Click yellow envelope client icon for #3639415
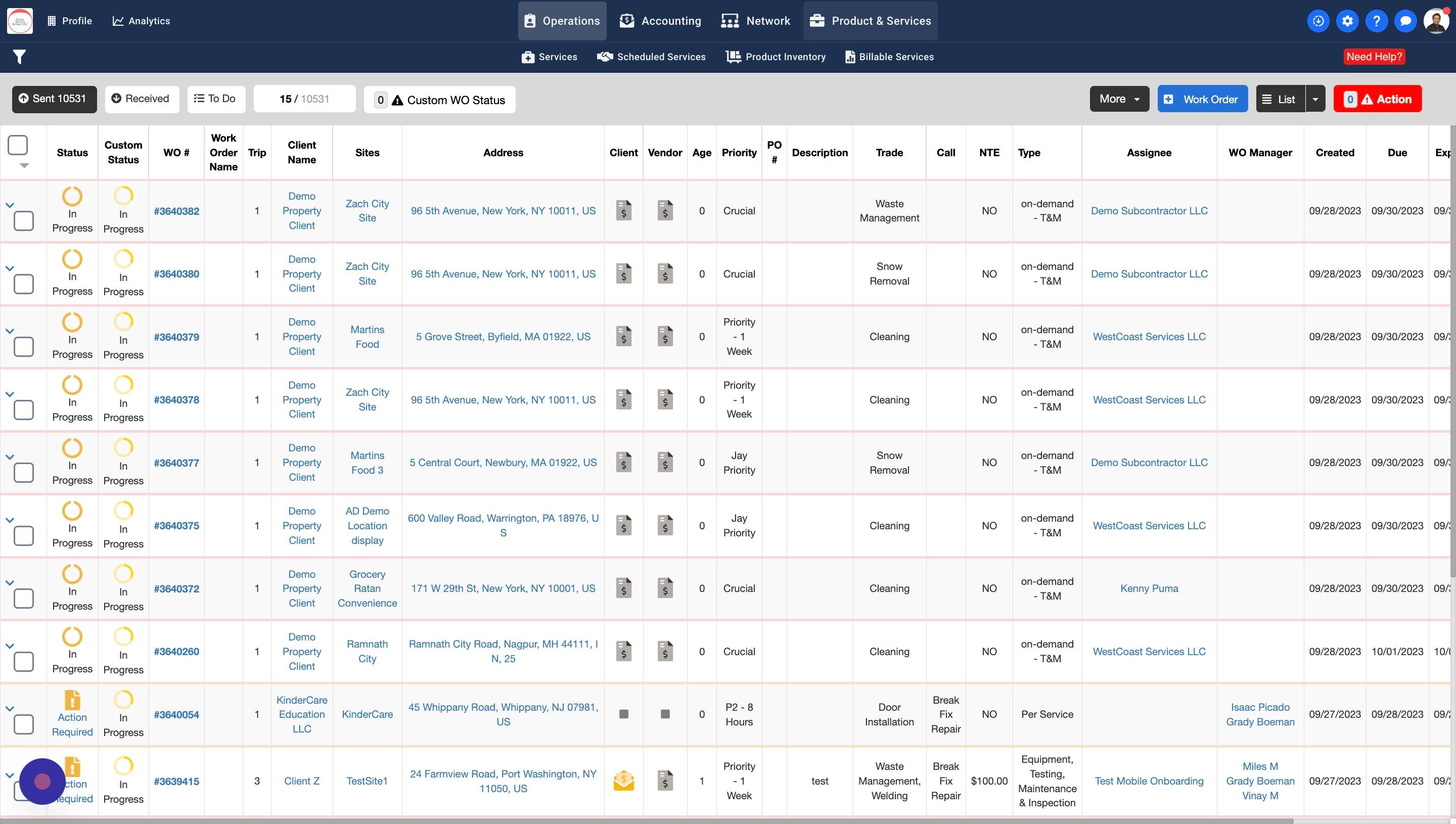Image resolution: width=1456 pixels, height=824 pixels. 623,781
